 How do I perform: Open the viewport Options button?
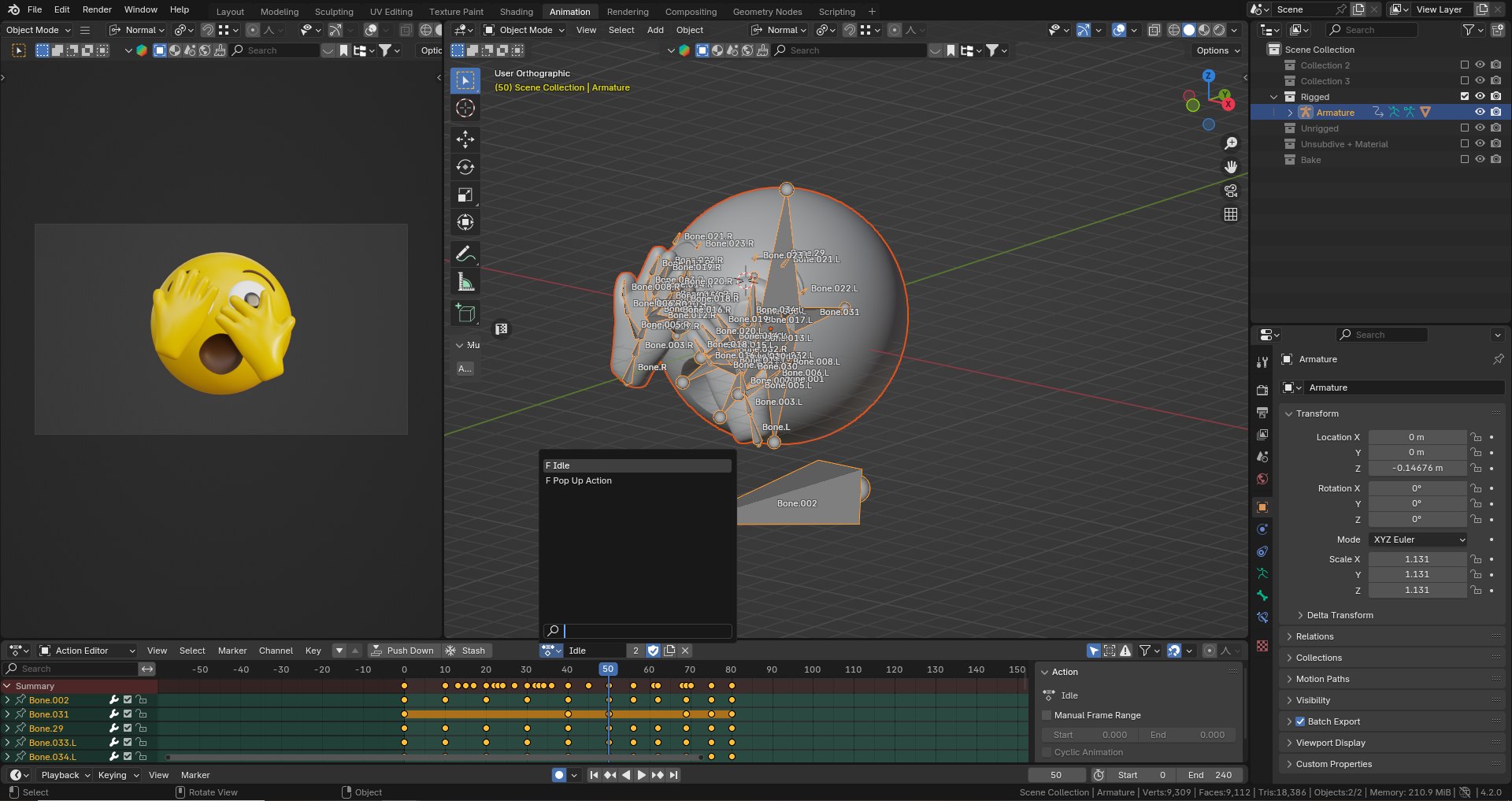pos(1217,50)
